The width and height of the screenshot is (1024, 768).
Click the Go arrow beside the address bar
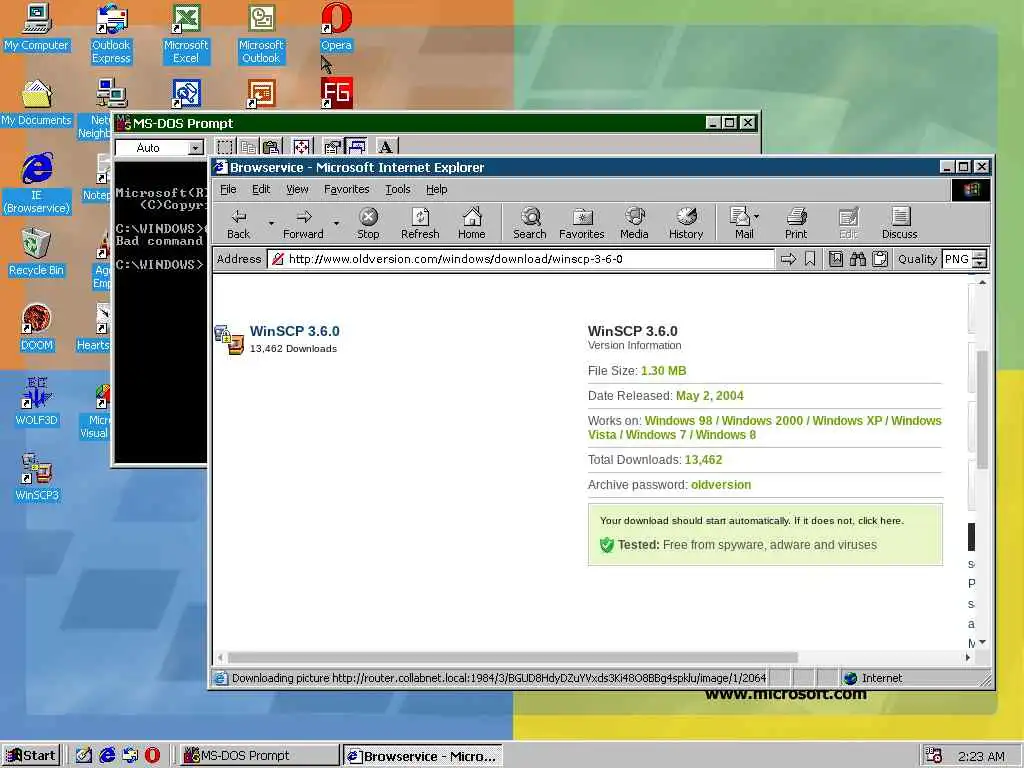[788, 259]
